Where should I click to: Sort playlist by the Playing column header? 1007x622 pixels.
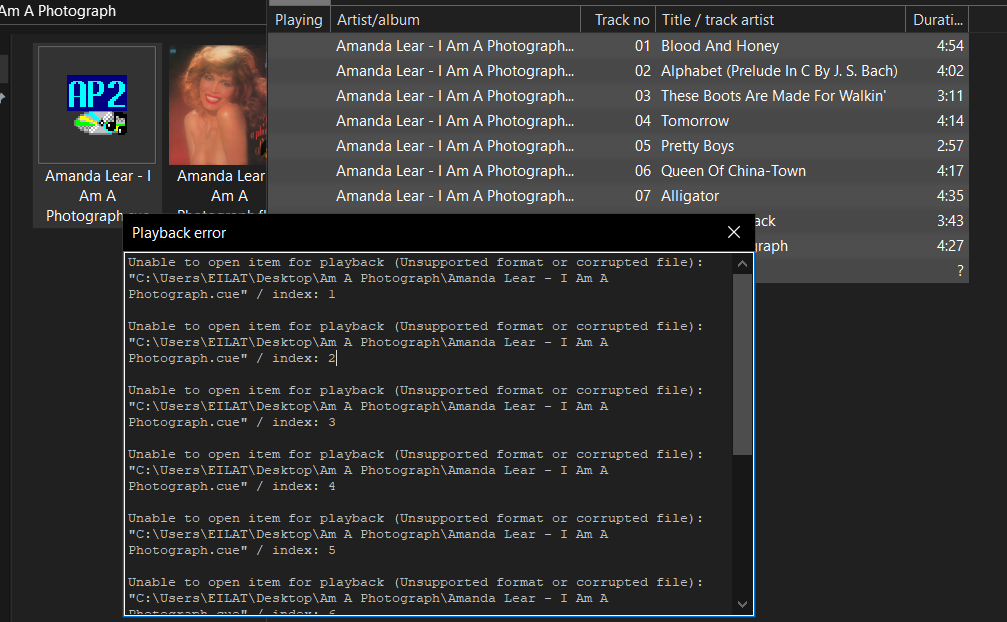(299, 20)
